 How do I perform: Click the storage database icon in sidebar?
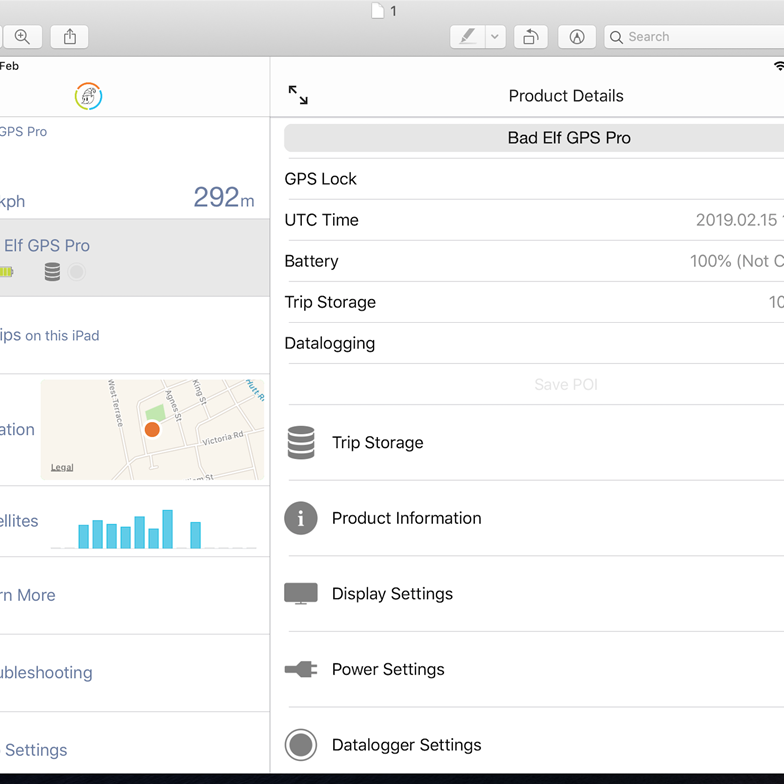coord(52,272)
